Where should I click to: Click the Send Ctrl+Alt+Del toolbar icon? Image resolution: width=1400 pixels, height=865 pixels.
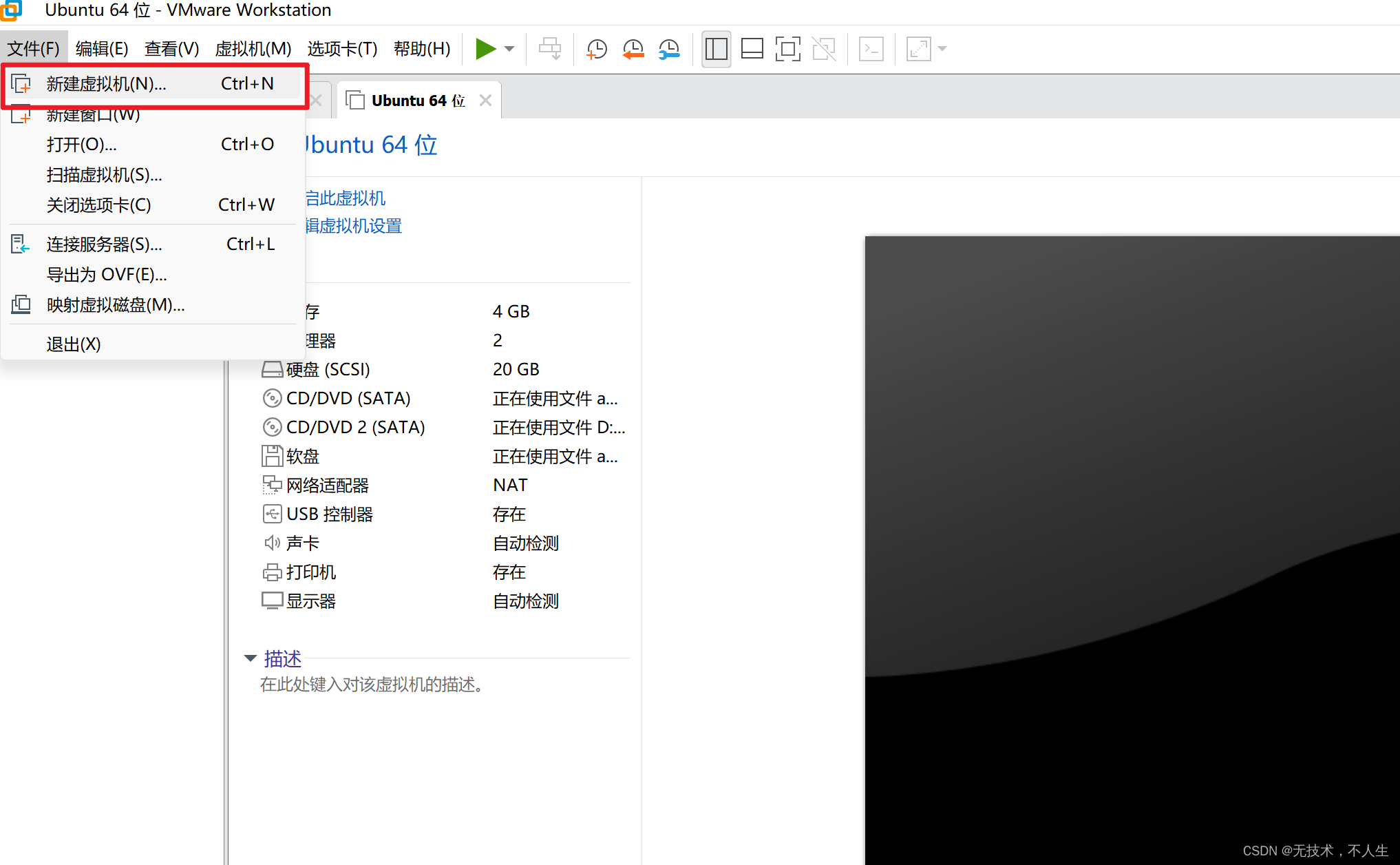tap(550, 49)
